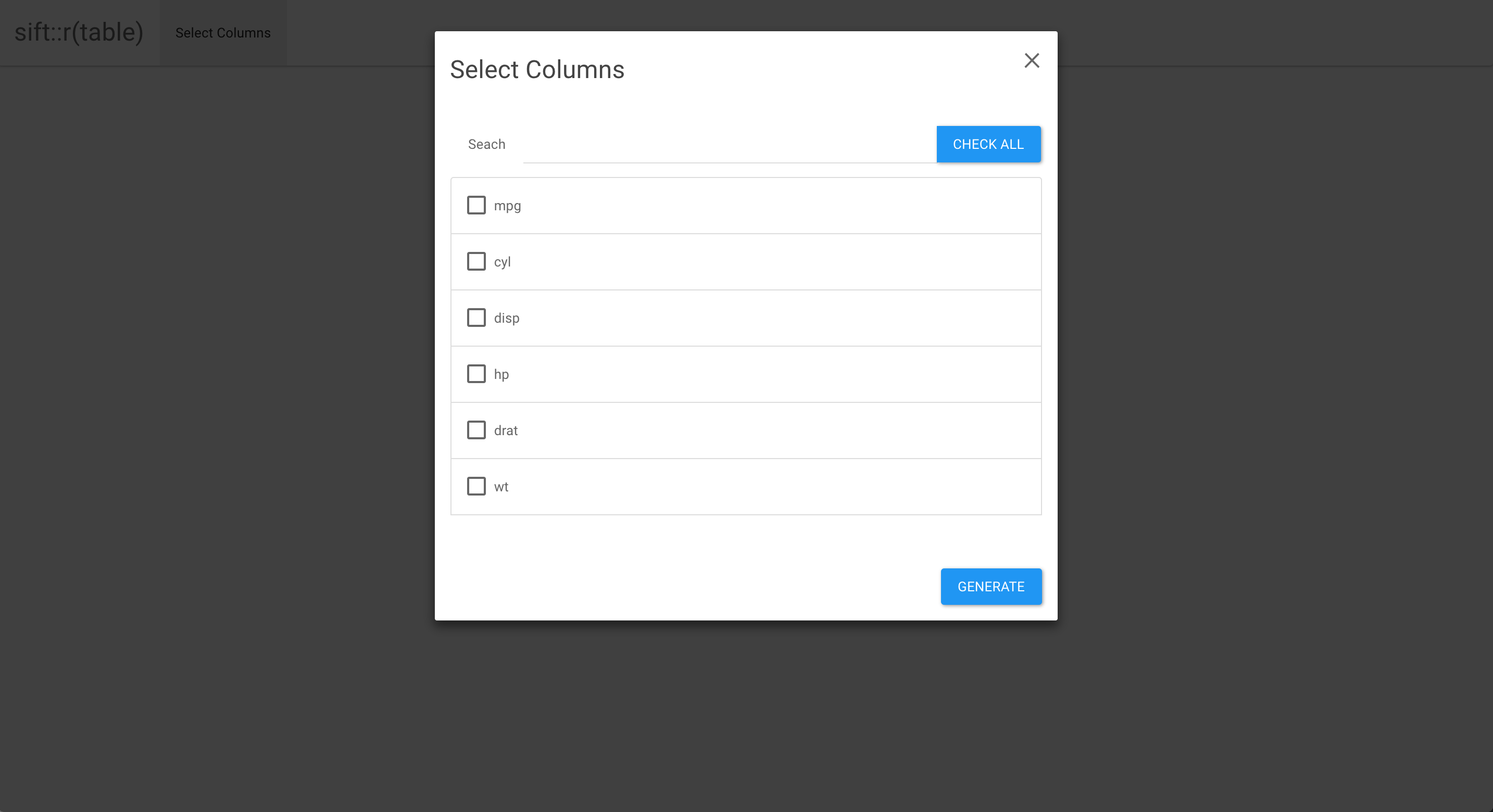The image size is (1493, 812).
Task: Check the cyl column checkbox
Action: pos(476,261)
